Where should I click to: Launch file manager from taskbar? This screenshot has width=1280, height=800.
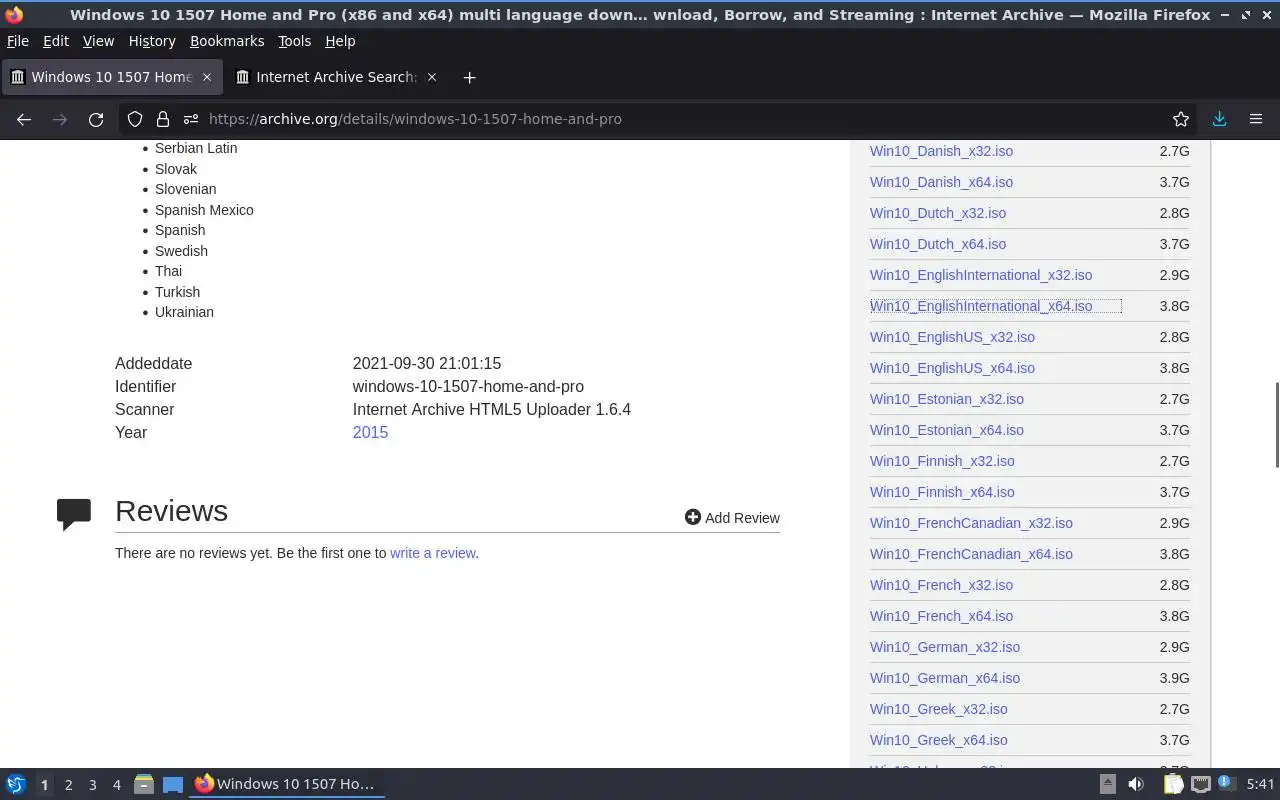coord(144,784)
